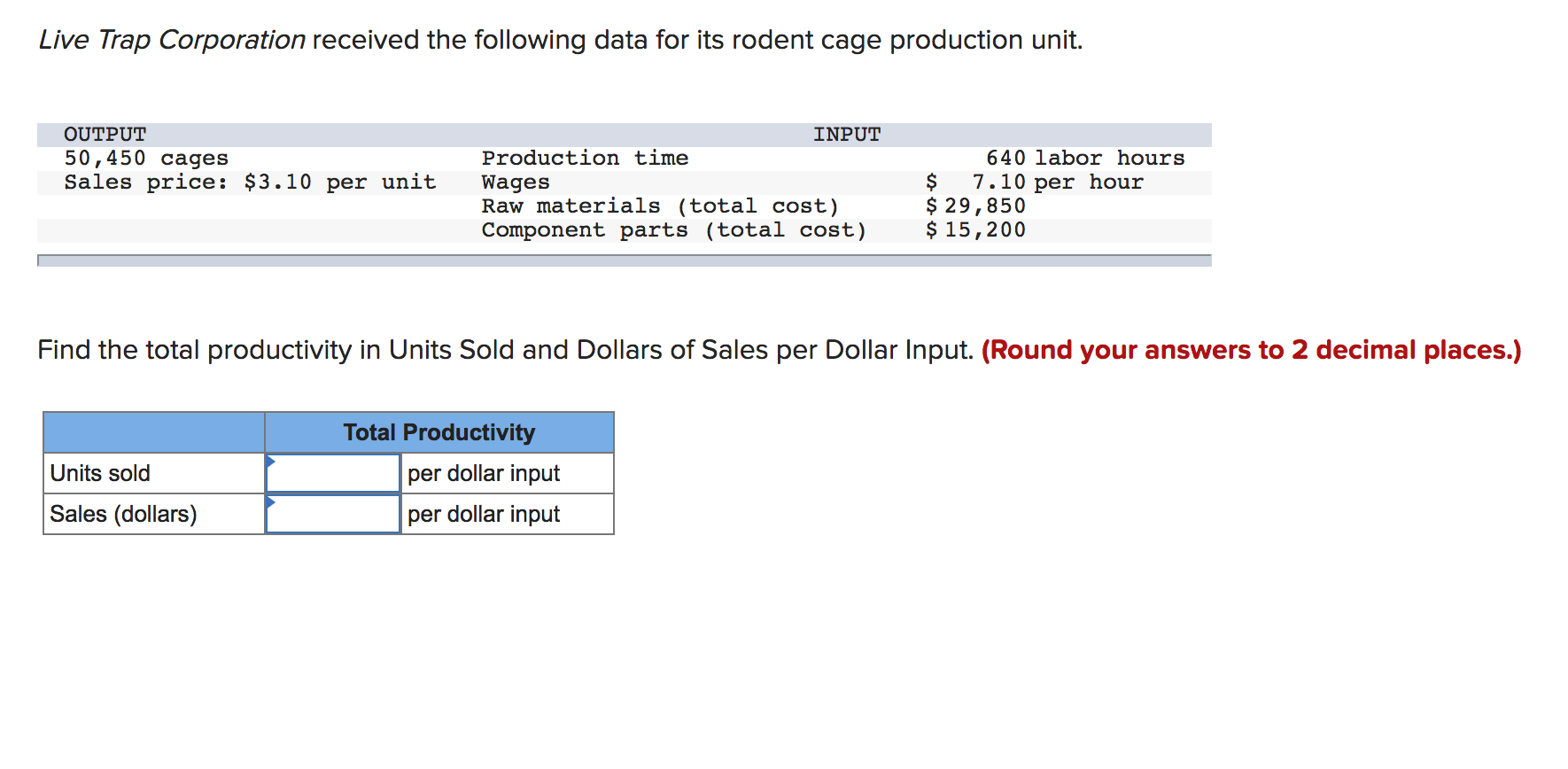Click inside the Sales (dollars) answer box
1568x769 pixels.
[x=335, y=513]
